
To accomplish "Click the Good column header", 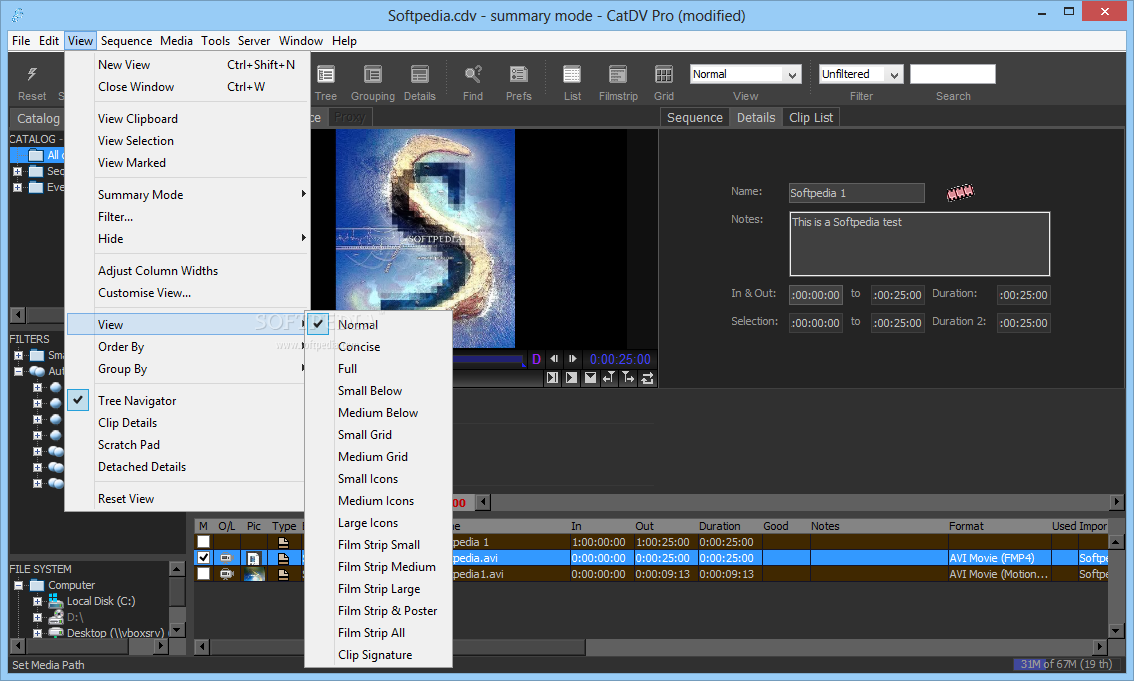I will 784,526.
